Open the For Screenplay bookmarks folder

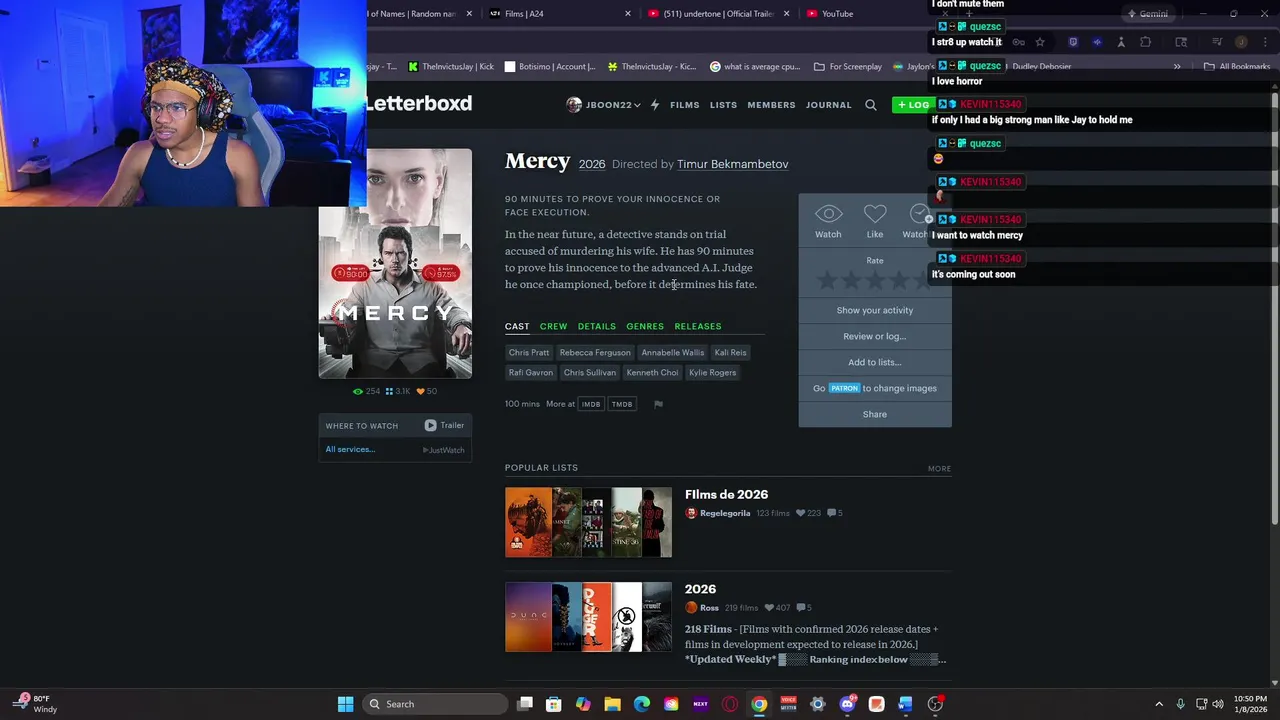point(848,67)
